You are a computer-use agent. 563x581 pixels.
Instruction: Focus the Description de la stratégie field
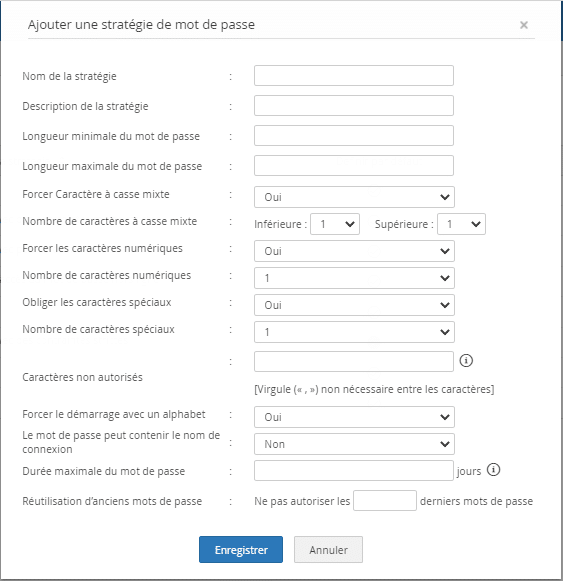pyautogui.click(x=354, y=106)
